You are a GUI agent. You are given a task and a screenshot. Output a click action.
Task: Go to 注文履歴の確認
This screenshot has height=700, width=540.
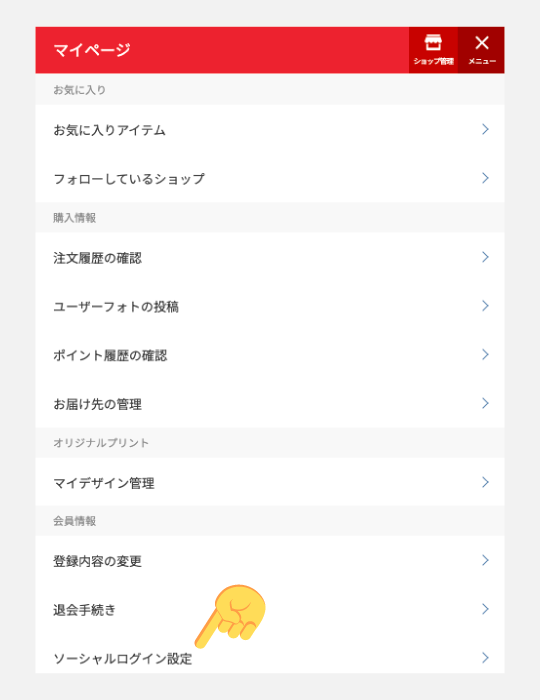[x=270, y=257]
